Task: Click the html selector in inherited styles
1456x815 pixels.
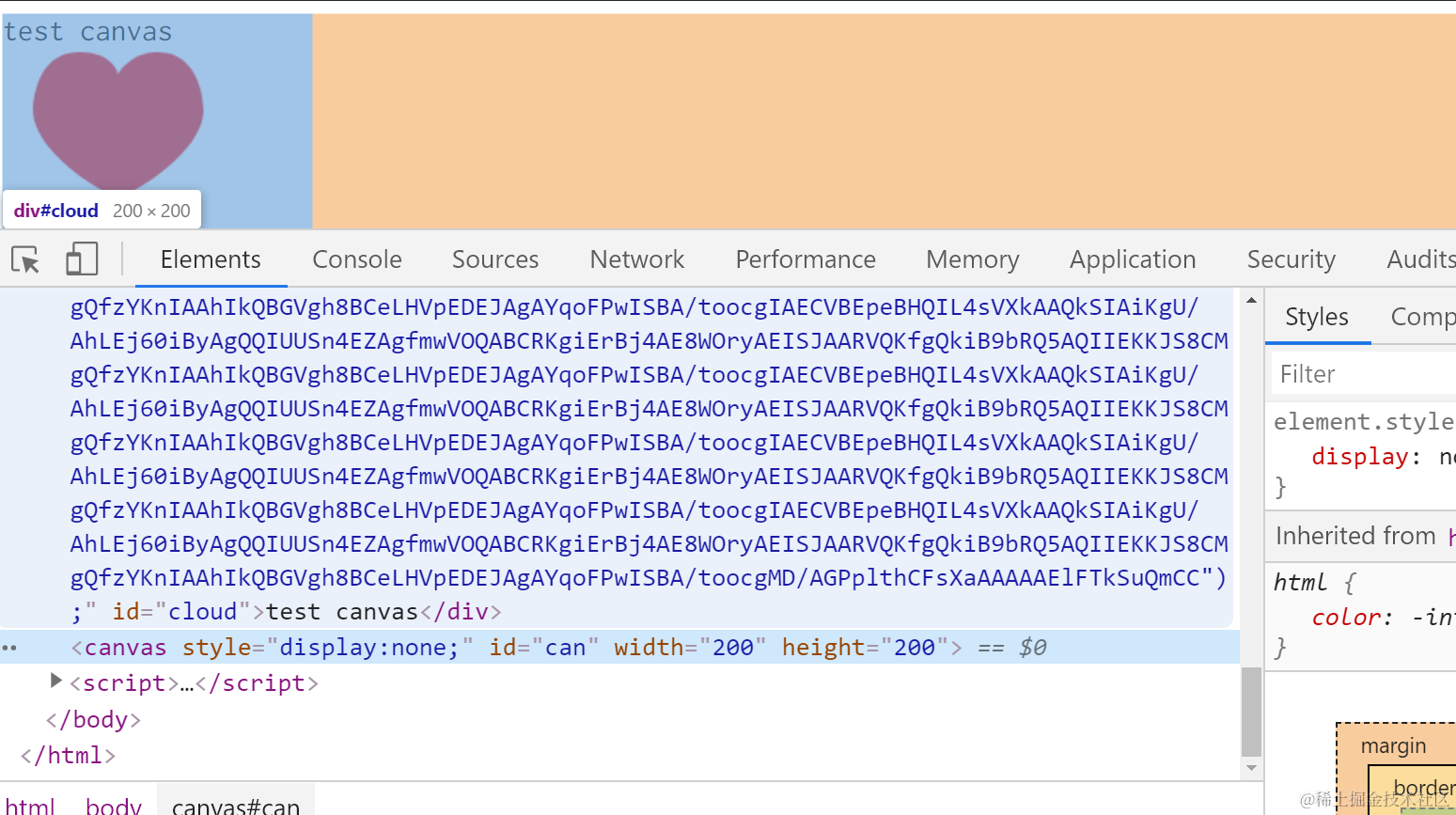Action: point(1301,582)
